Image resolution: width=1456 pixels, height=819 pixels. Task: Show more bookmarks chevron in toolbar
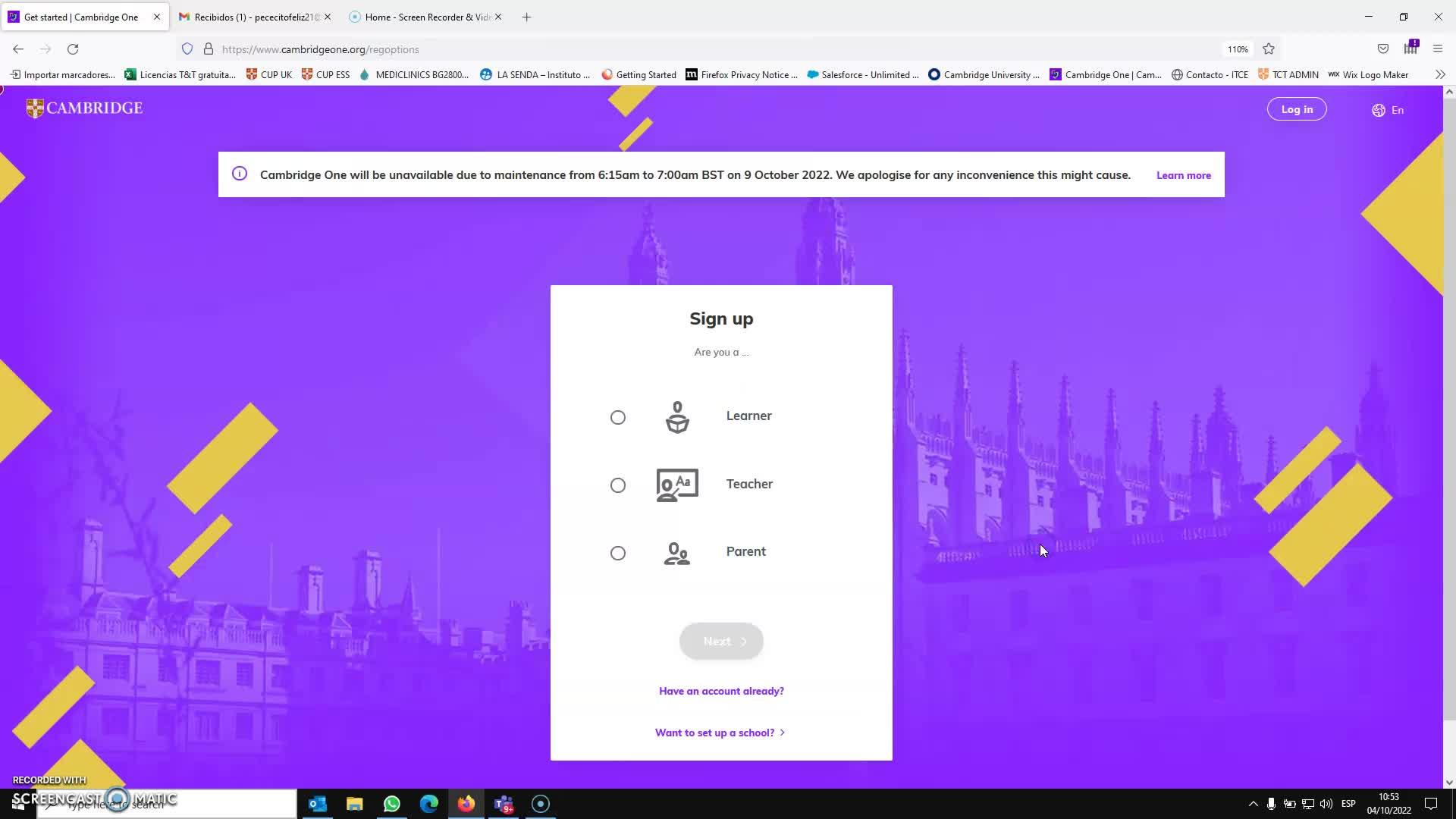(x=1439, y=74)
